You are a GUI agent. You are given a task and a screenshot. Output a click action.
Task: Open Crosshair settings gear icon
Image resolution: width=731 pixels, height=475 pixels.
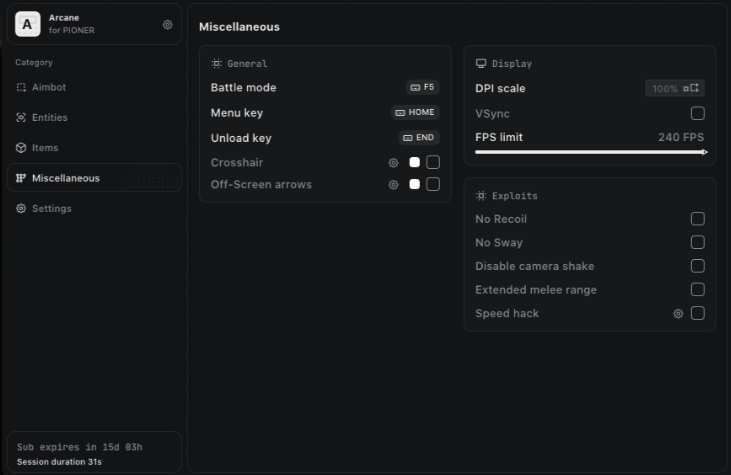393,162
